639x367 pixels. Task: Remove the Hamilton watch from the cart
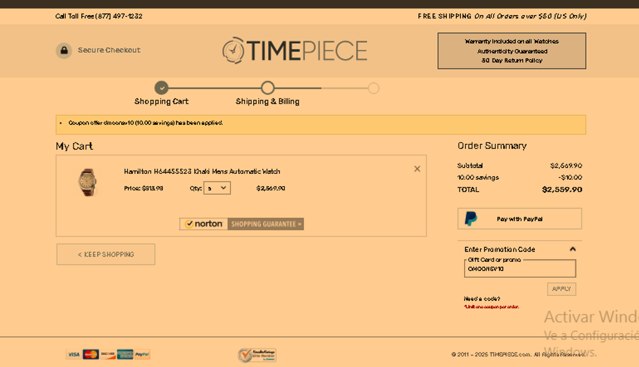417,169
